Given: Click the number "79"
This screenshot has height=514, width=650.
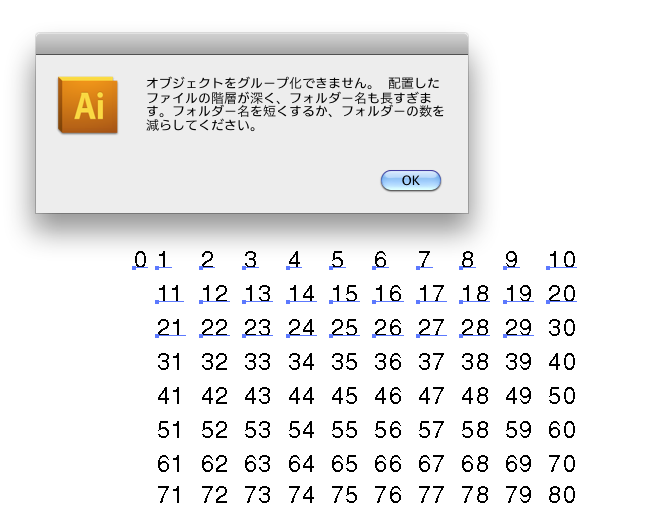Looking at the screenshot, I should (519, 495).
